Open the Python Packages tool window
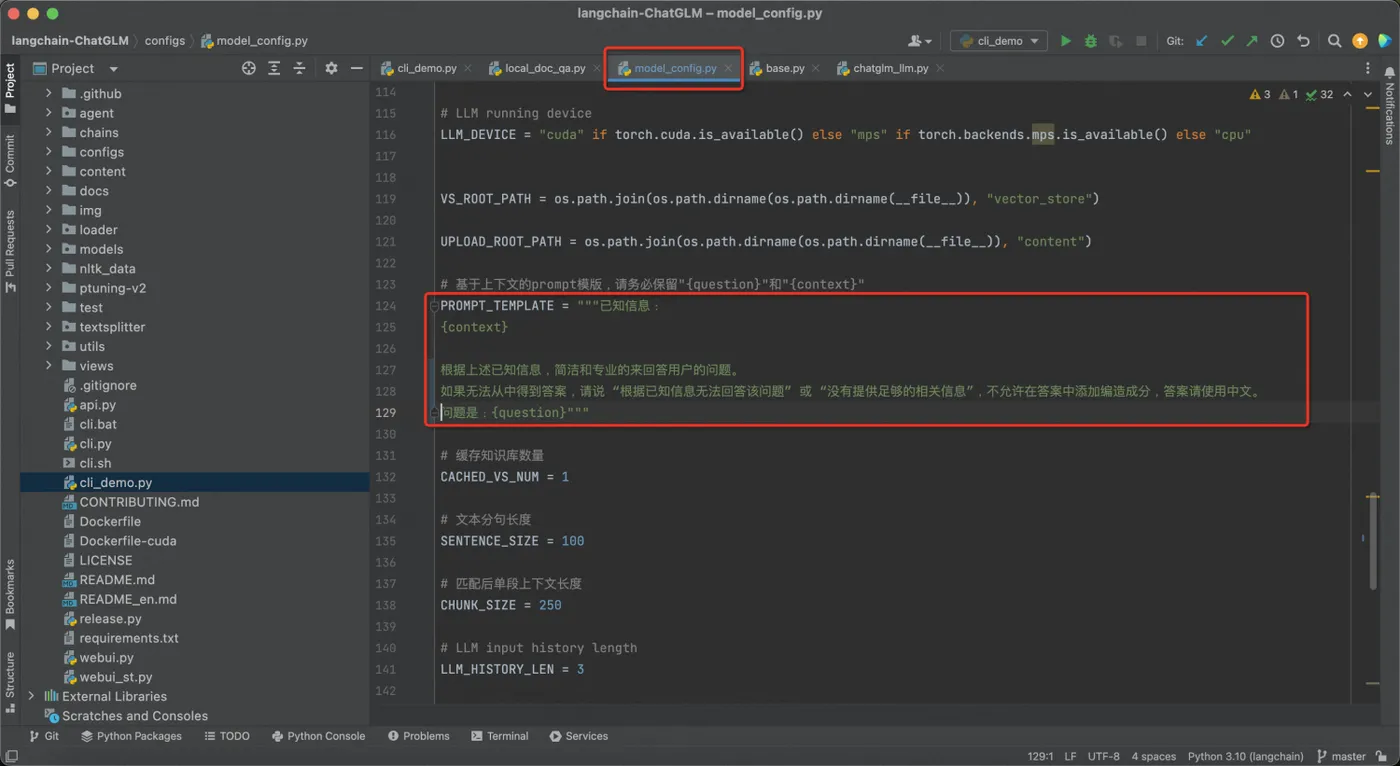The width and height of the screenshot is (1400, 766). click(x=131, y=736)
